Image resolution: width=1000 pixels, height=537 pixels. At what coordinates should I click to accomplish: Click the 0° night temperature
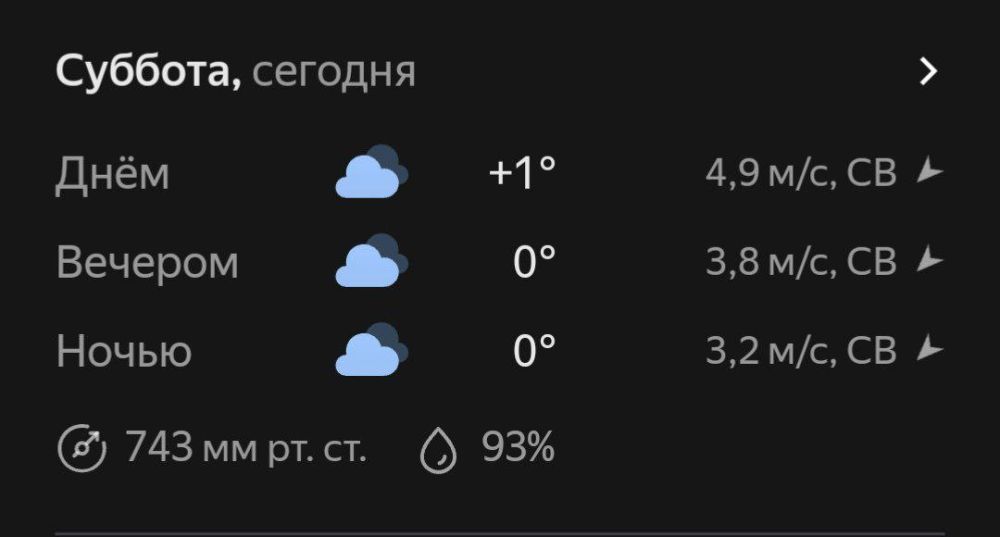[x=535, y=351]
